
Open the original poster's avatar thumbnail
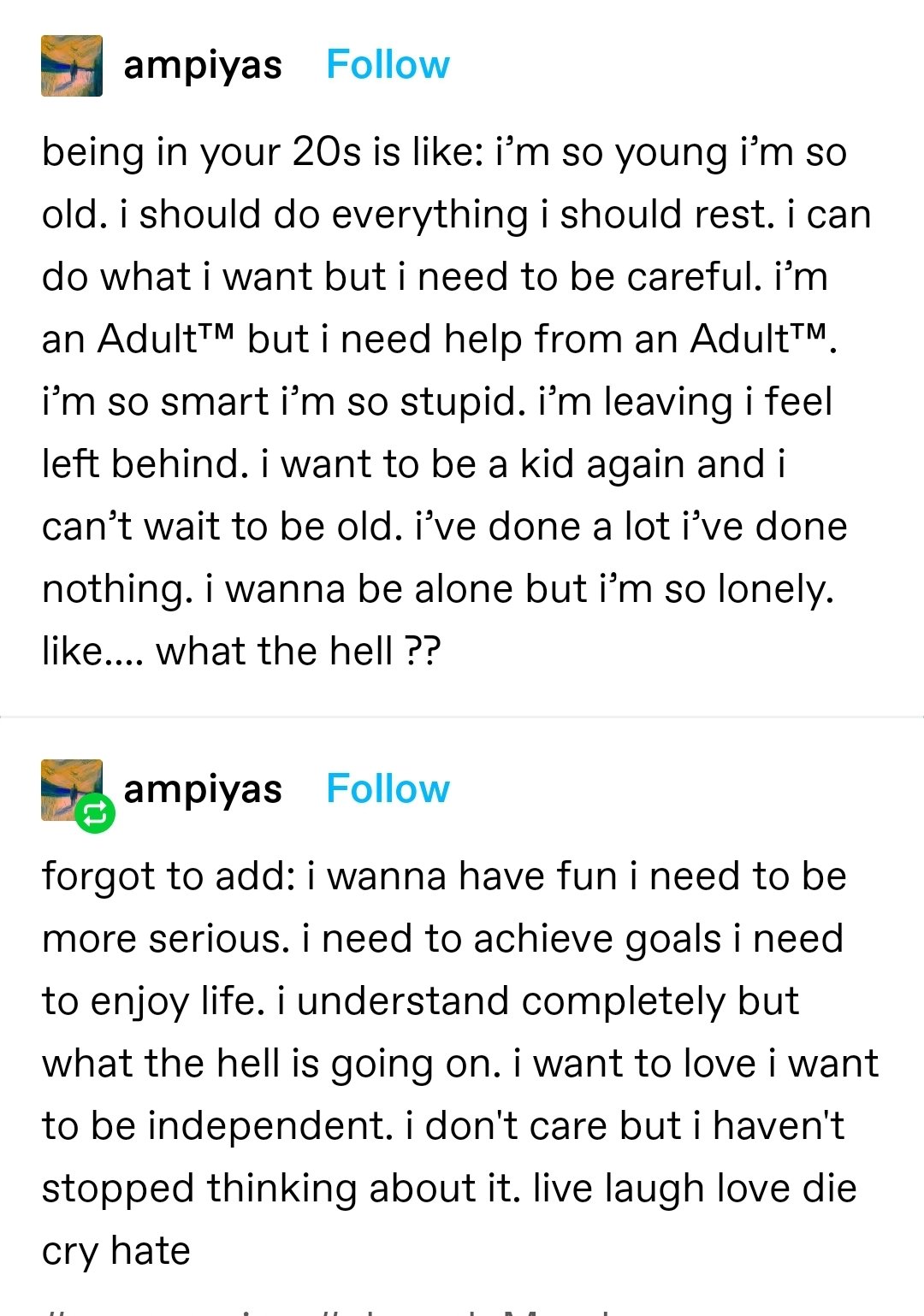[72, 66]
